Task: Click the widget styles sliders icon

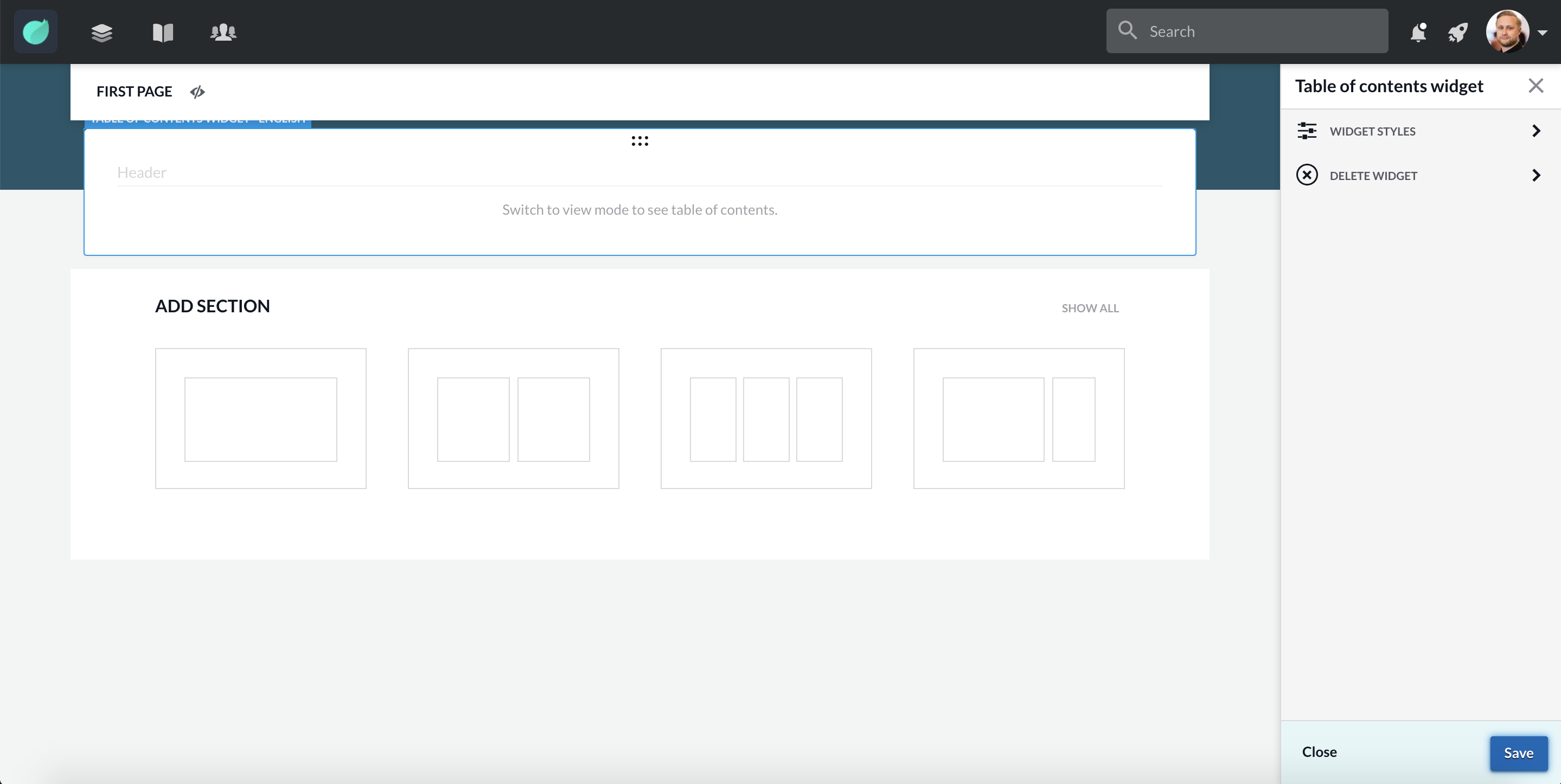Action: (x=1307, y=131)
